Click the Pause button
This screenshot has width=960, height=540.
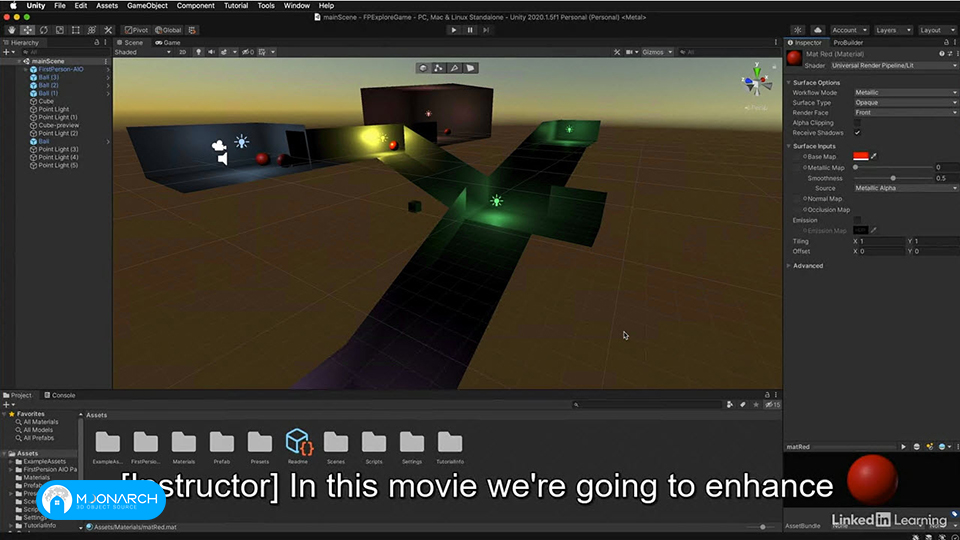(470, 30)
